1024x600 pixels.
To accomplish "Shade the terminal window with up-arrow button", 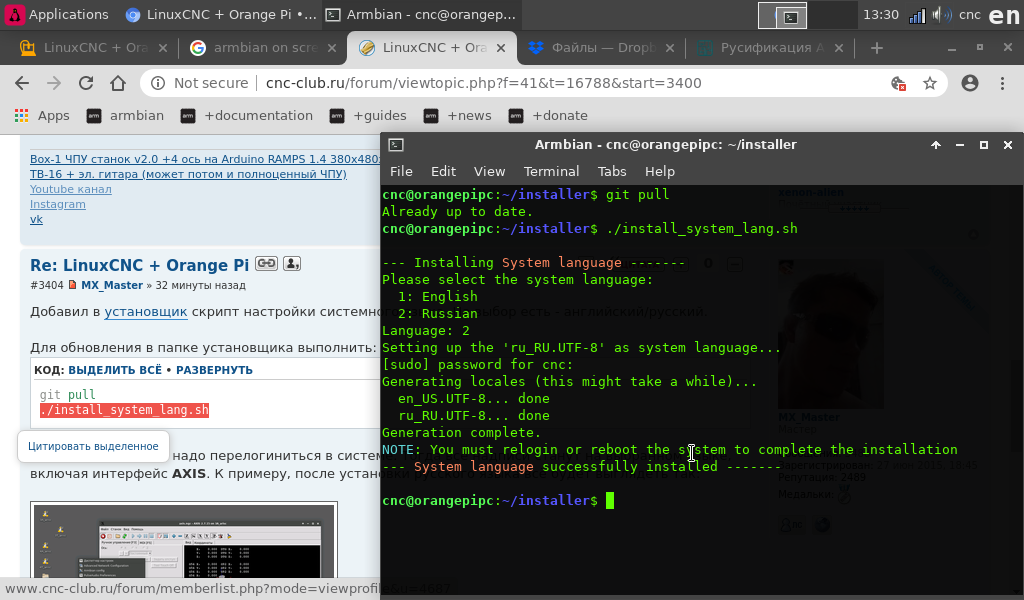I will [936, 145].
